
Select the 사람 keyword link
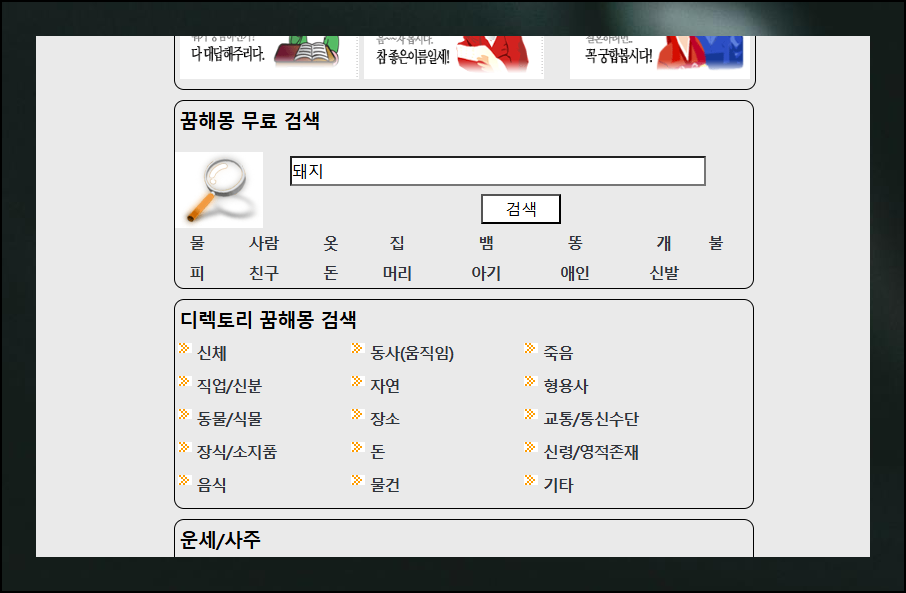coord(264,243)
